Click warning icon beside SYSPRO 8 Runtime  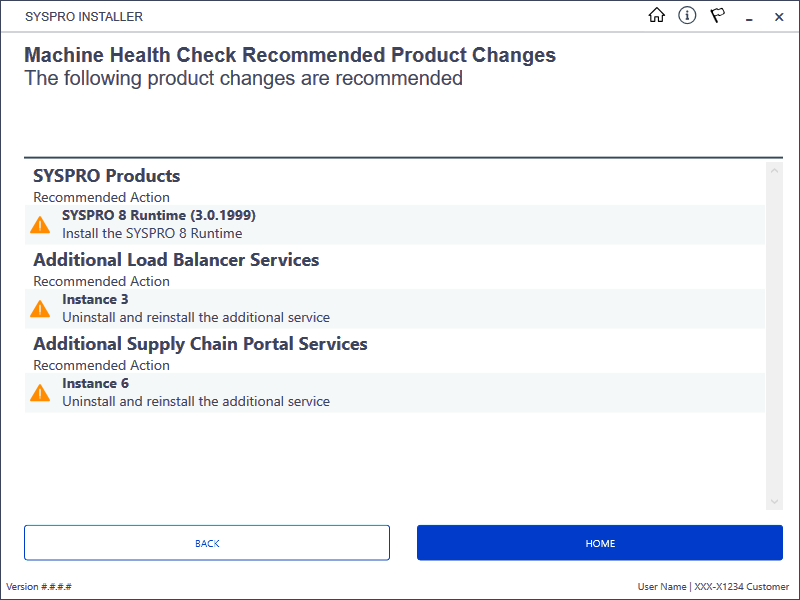click(40, 225)
